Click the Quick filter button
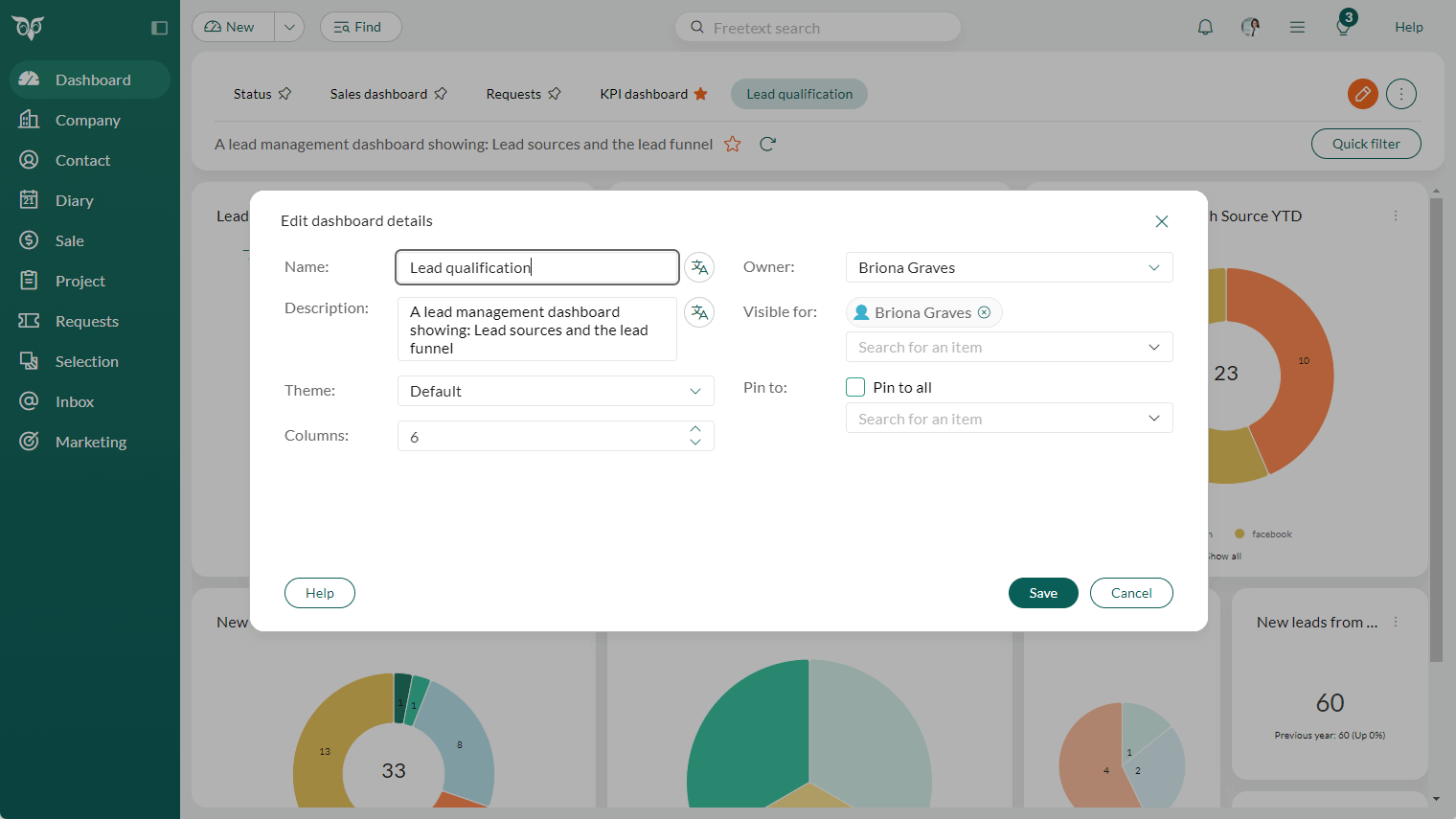The height and width of the screenshot is (819, 1456). pyautogui.click(x=1366, y=144)
